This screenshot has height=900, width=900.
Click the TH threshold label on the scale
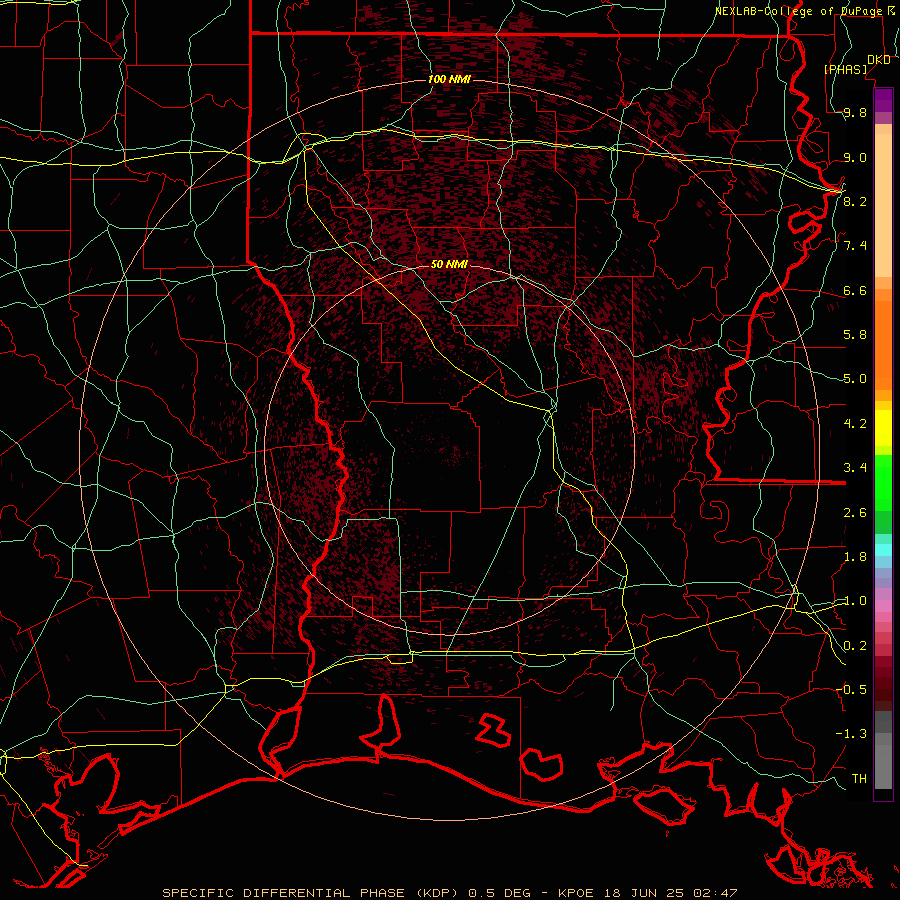tap(859, 779)
